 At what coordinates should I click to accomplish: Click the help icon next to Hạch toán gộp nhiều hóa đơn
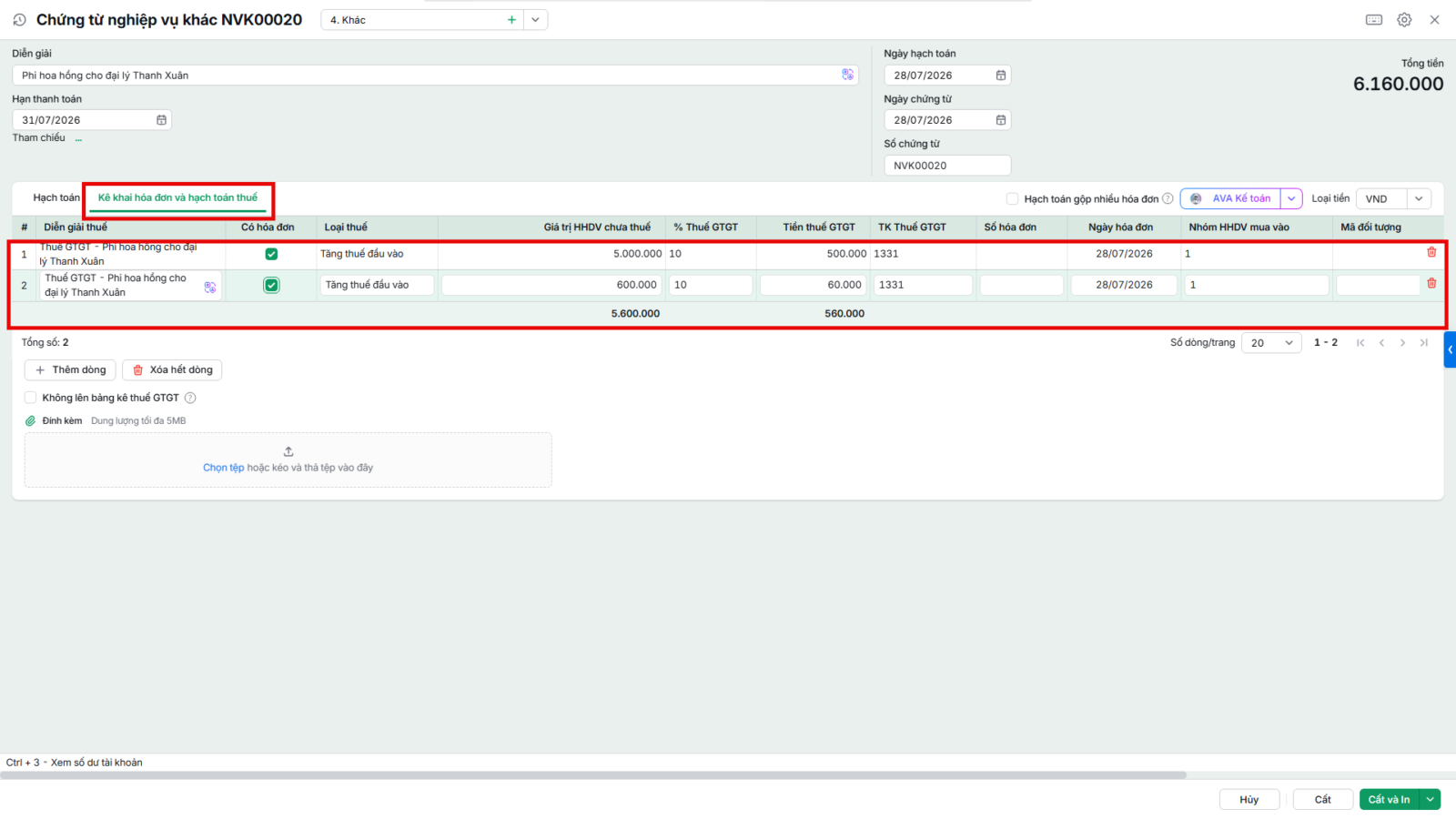[x=1168, y=198]
